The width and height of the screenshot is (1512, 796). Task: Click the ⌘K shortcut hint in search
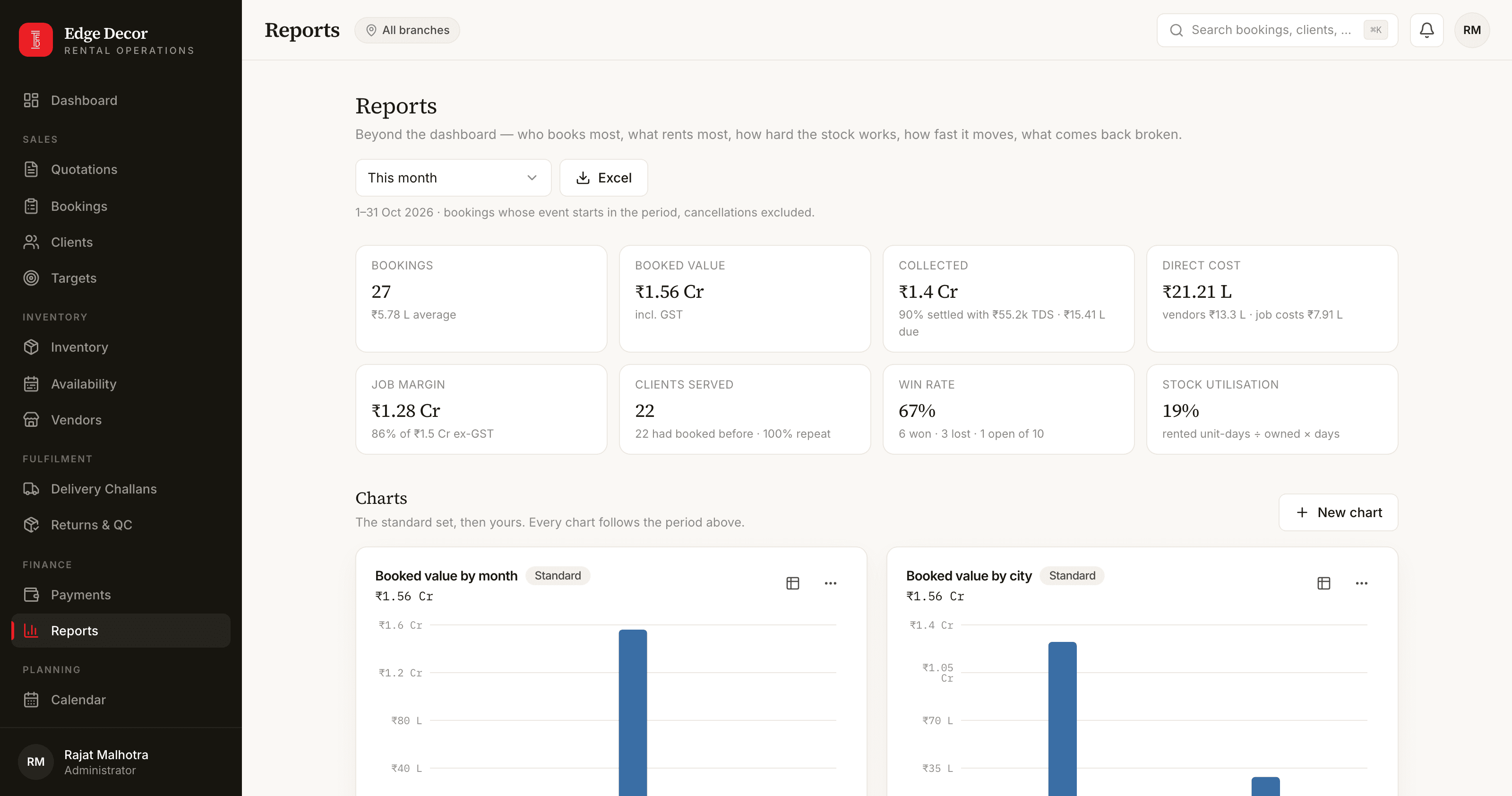click(x=1375, y=30)
